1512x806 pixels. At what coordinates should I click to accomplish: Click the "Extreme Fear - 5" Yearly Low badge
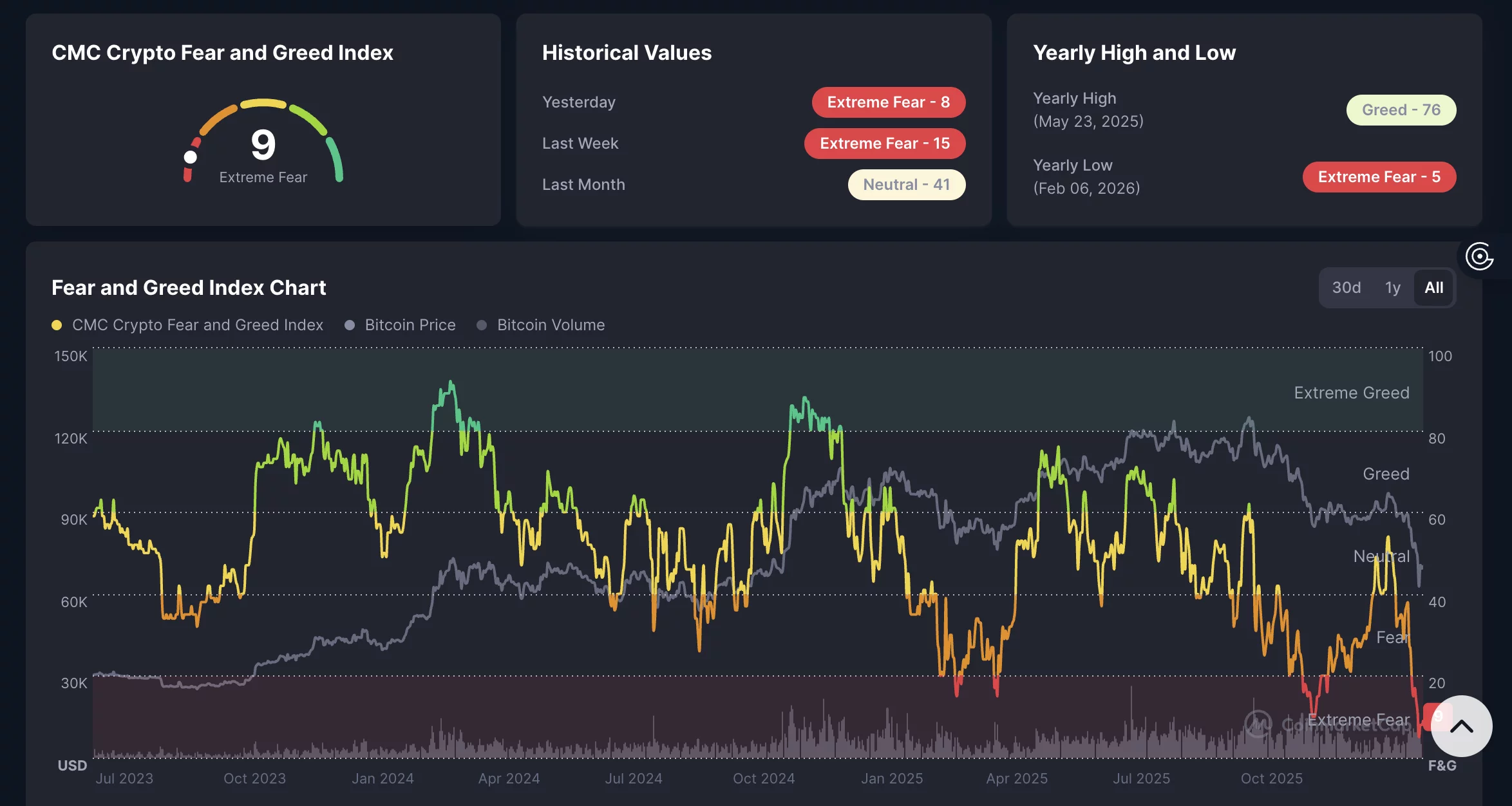coord(1379,176)
